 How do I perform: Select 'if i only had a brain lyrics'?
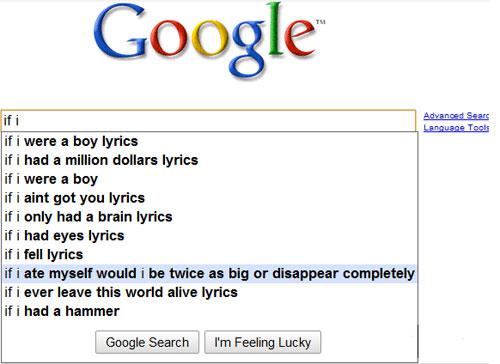210,217
